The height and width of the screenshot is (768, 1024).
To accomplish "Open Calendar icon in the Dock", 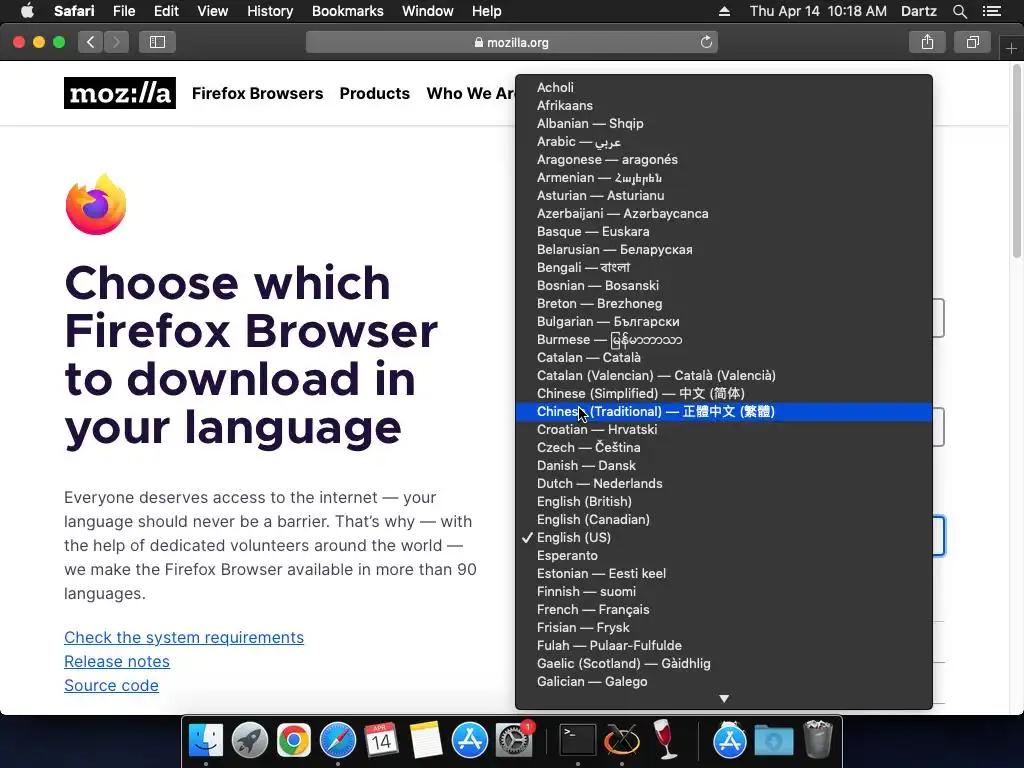I will pos(381,741).
